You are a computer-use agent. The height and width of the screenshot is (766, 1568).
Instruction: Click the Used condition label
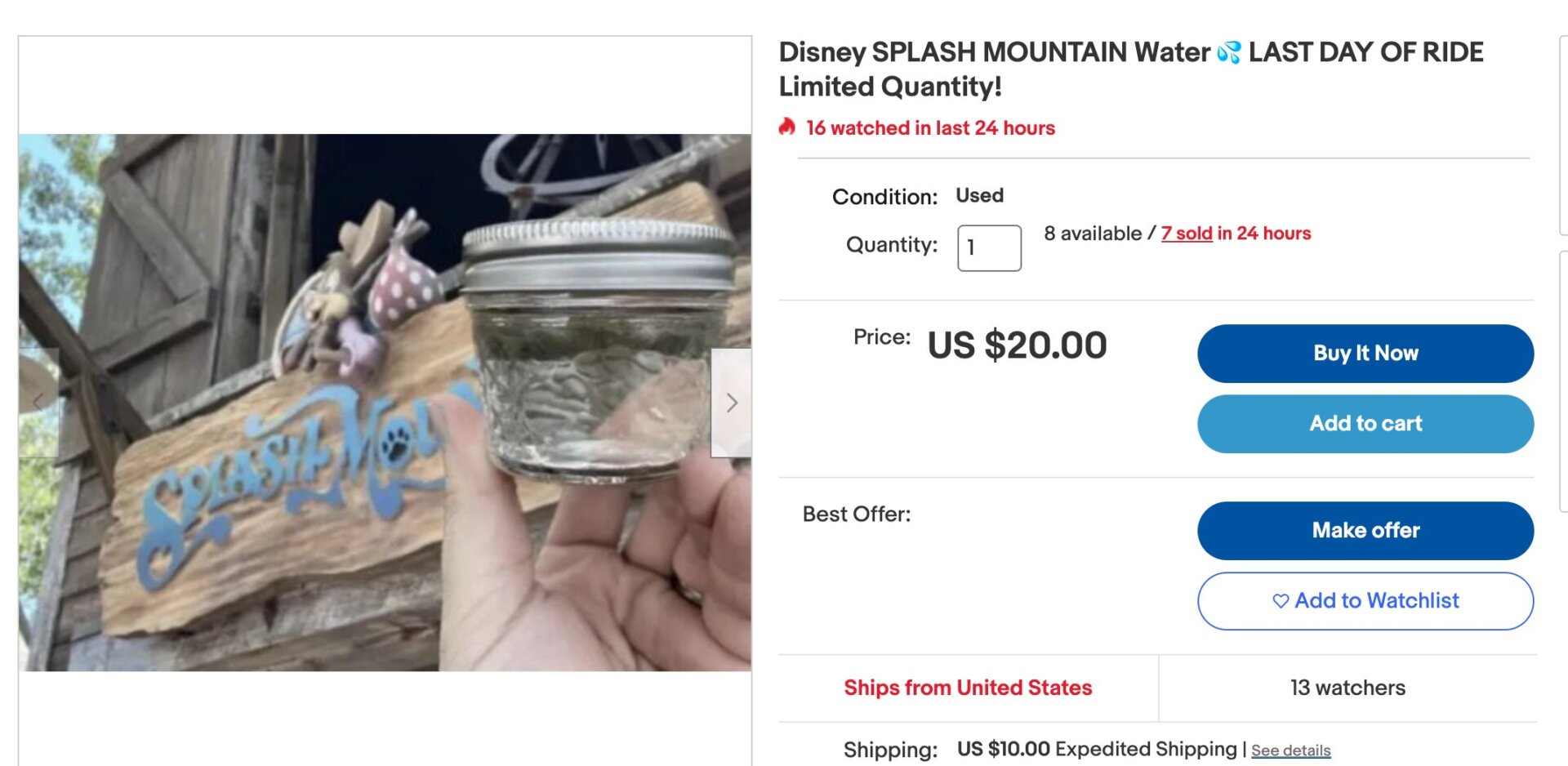coord(979,195)
